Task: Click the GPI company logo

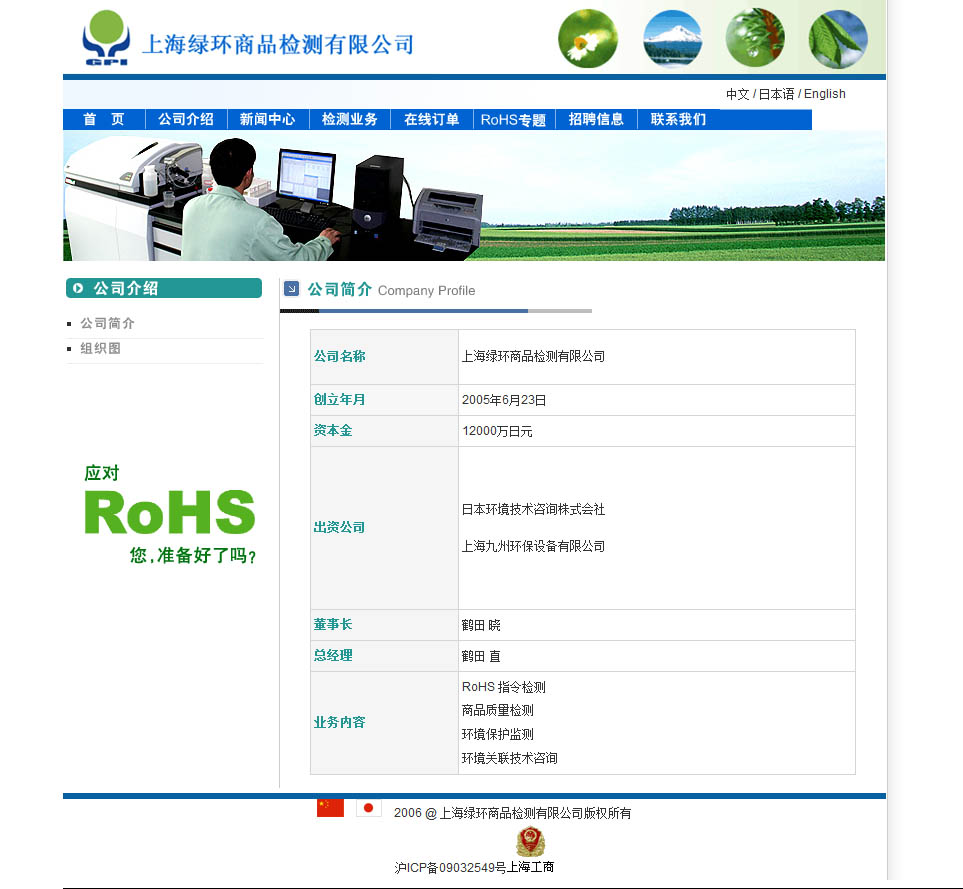Action: (x=106, y=38)
